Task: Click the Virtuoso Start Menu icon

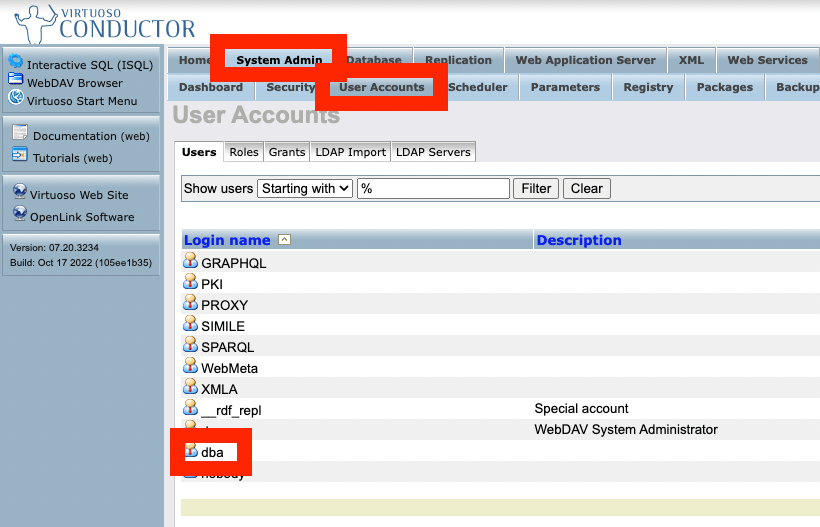Action: (16, 97)
